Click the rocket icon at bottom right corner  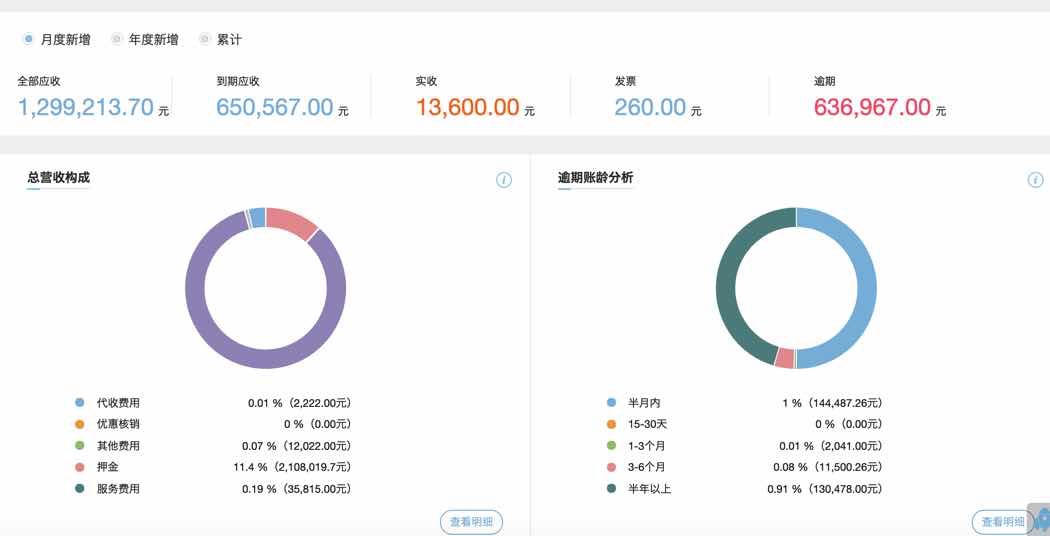(x=1040, y=519)
